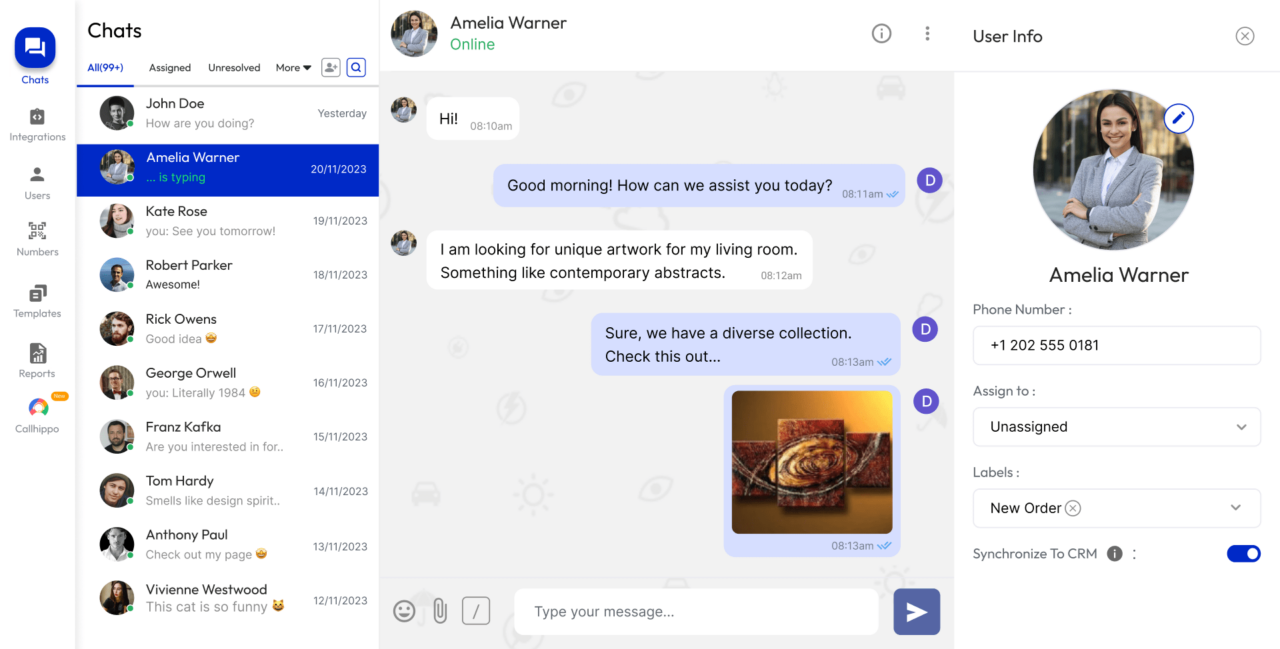The height and width of the screenshot is (649, 1280).
Task: Click the emoji picker in the message bar
Action: 404,611
